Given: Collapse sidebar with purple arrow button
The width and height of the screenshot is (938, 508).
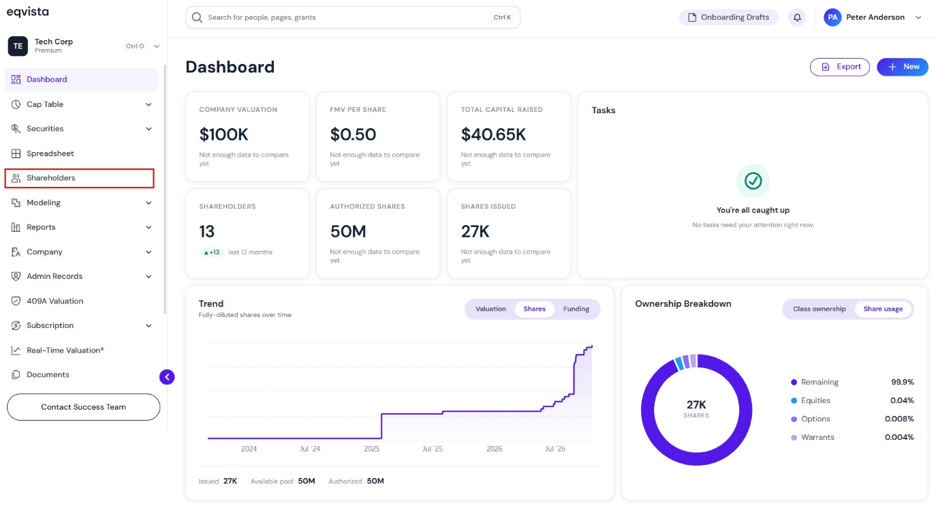Looking at the screenshot, I should (x=167, y=377).
